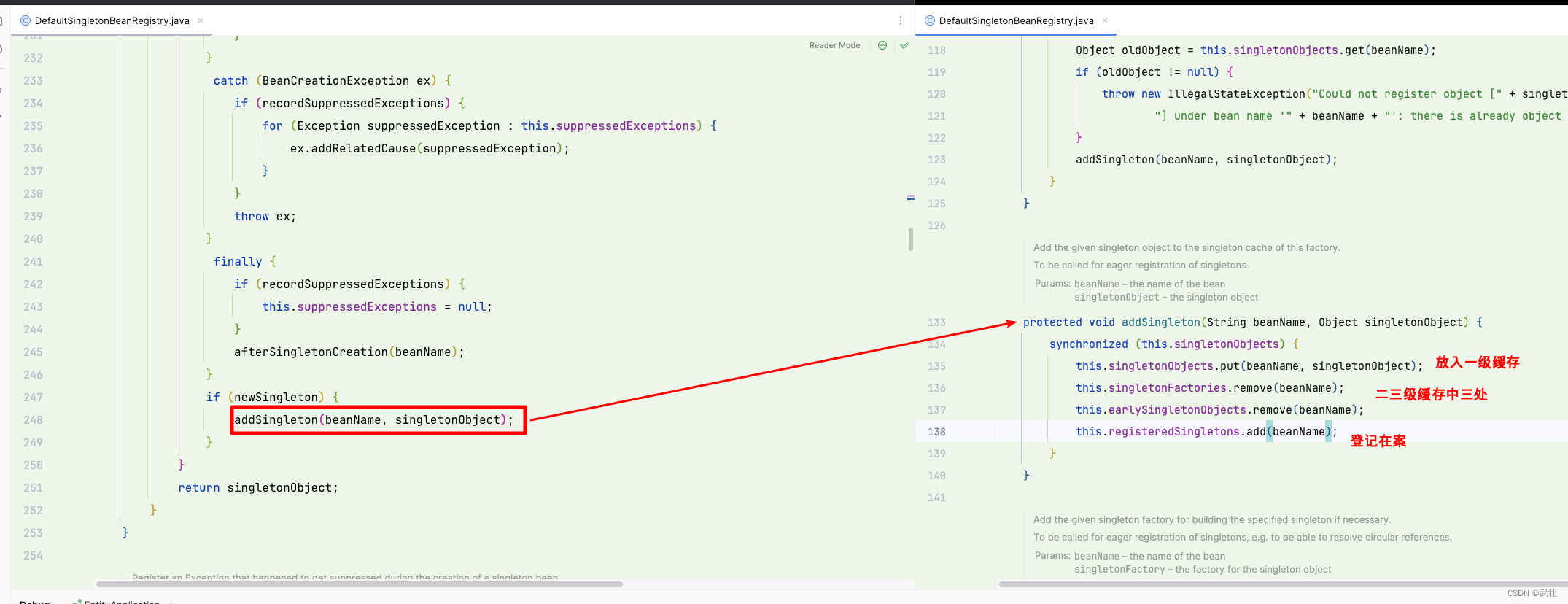Click gutter at line number 138
The height and width of the screenshot is (604, 1568).
(x=936, y=432)
